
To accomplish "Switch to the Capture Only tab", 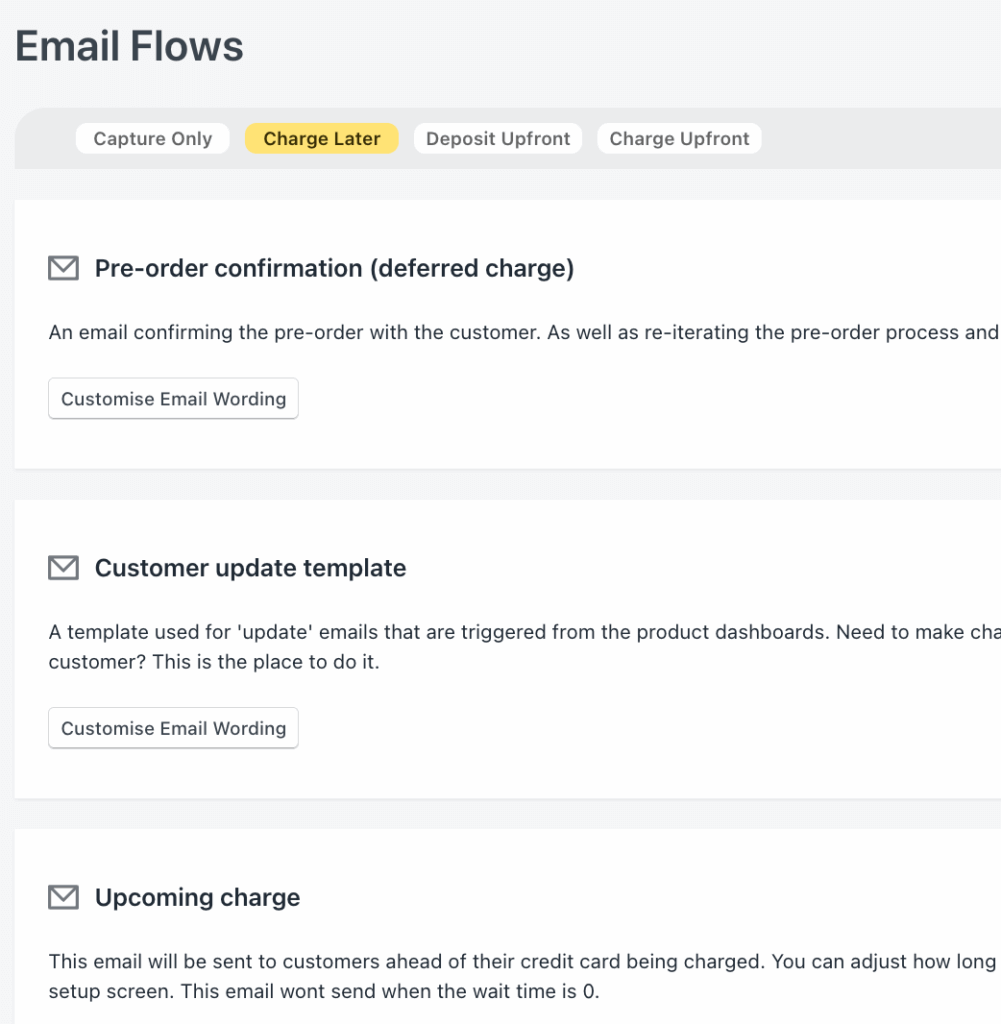I will [152, 139].
